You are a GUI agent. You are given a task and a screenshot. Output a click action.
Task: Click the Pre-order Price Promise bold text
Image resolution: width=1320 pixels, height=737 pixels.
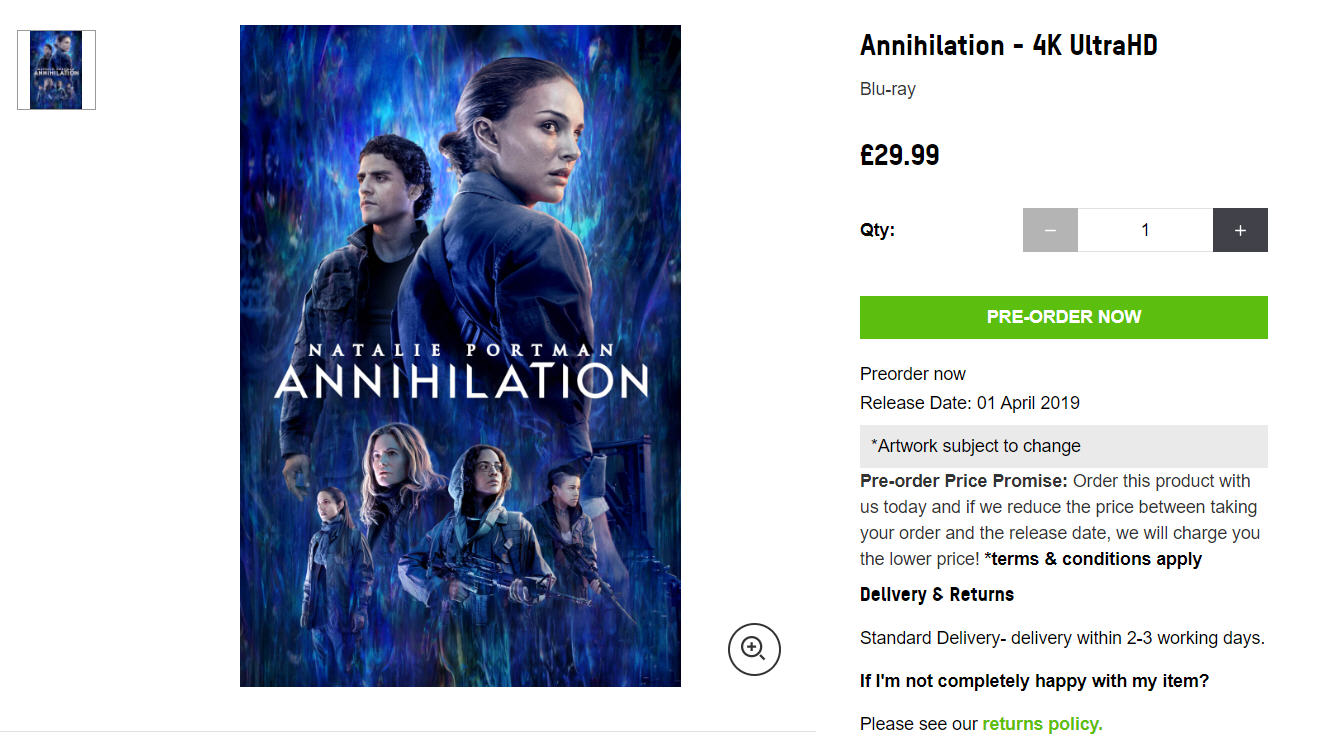pos(963,481)
